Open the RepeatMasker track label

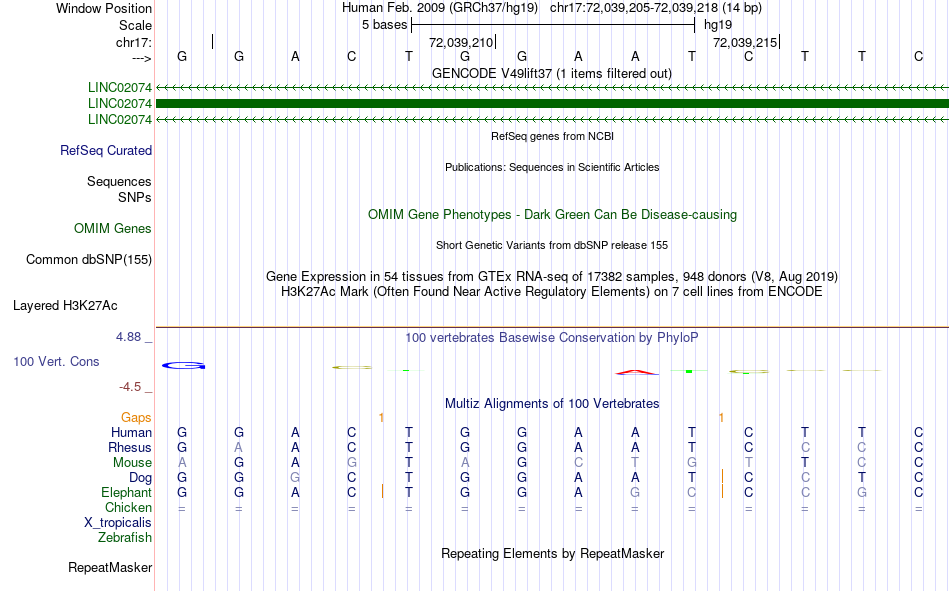click(x=110, y=567)
